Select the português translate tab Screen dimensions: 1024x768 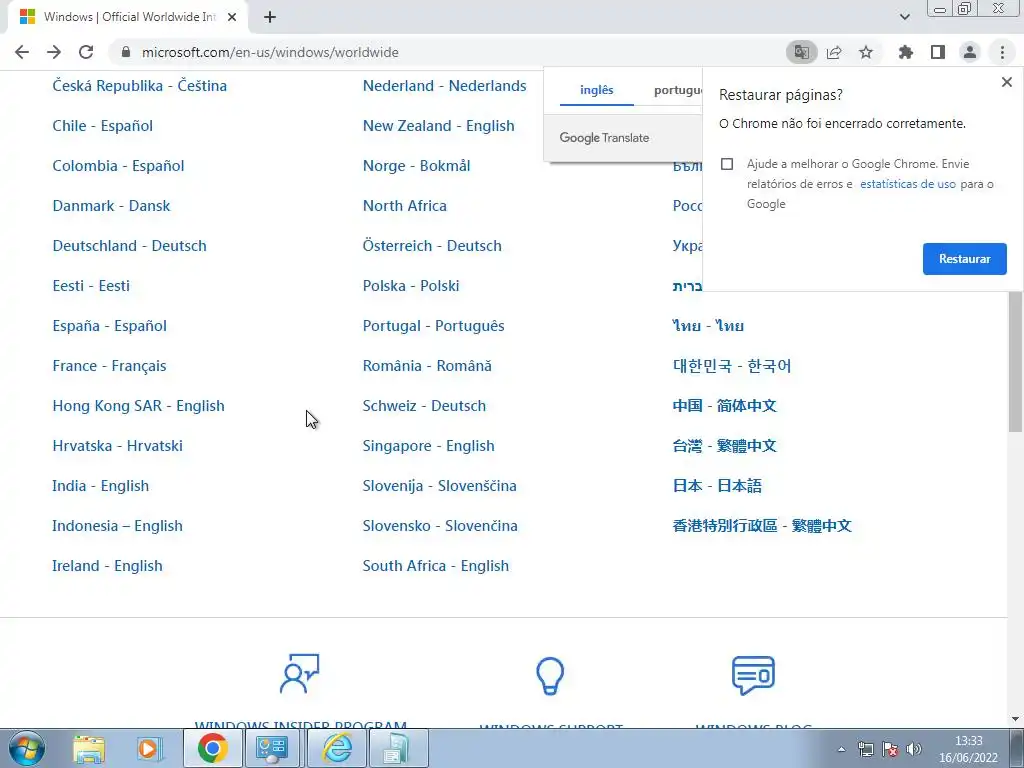pos(678,90)
